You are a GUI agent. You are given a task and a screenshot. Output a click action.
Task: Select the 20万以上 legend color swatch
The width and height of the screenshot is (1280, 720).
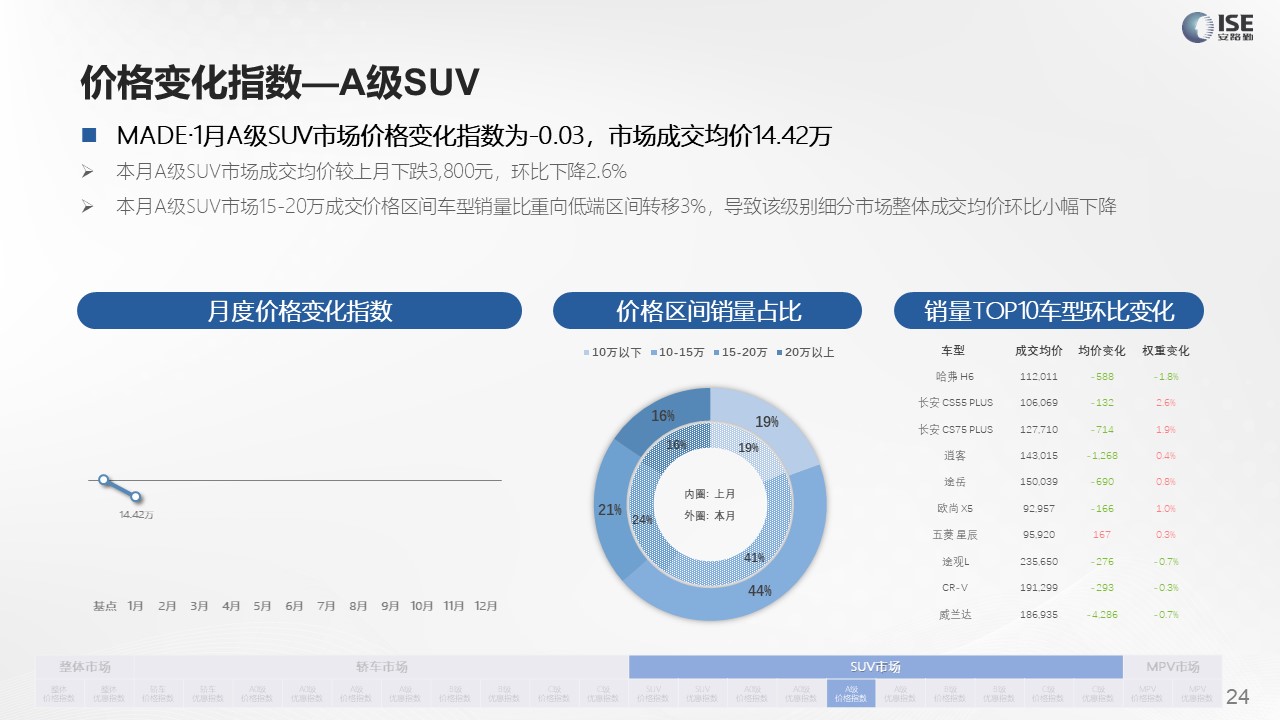779,353
